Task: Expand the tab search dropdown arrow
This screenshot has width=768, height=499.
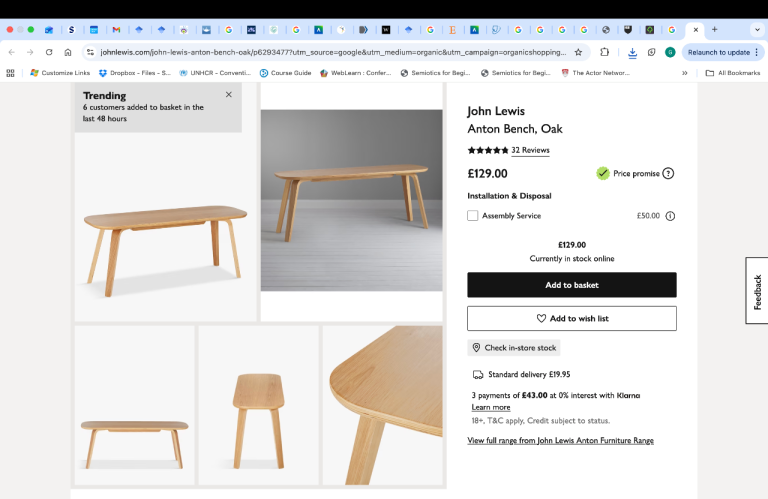Action: (x=757, y=29)
